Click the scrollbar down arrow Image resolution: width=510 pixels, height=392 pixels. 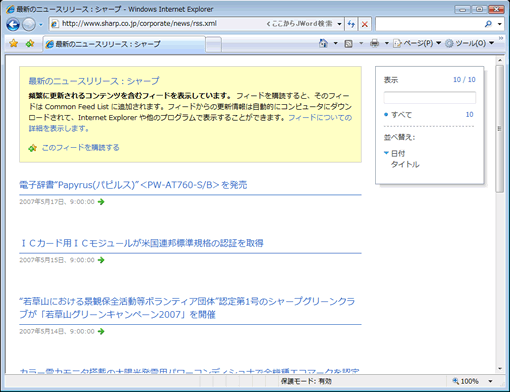click(x=499, y=369)
